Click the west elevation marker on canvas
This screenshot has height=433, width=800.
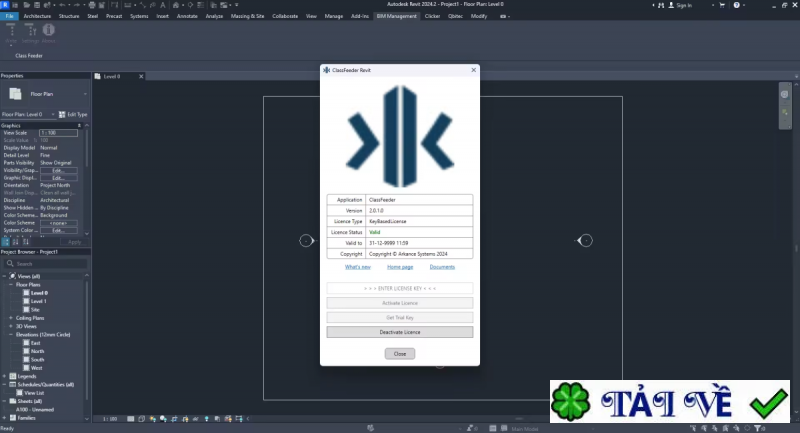(x=307, y=240)
